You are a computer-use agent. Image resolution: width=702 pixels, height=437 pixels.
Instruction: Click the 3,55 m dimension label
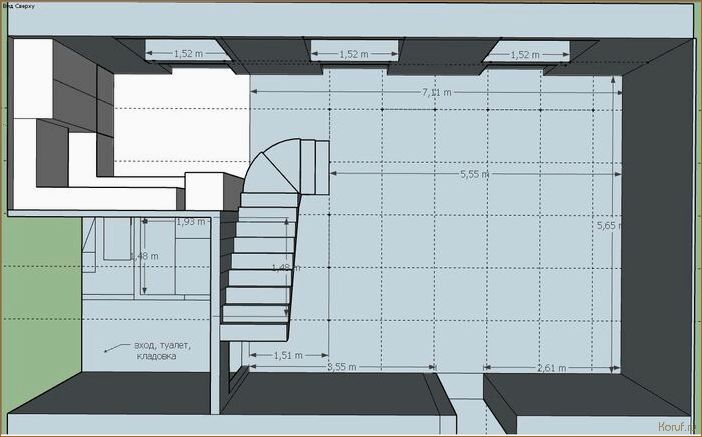(342, 368)
